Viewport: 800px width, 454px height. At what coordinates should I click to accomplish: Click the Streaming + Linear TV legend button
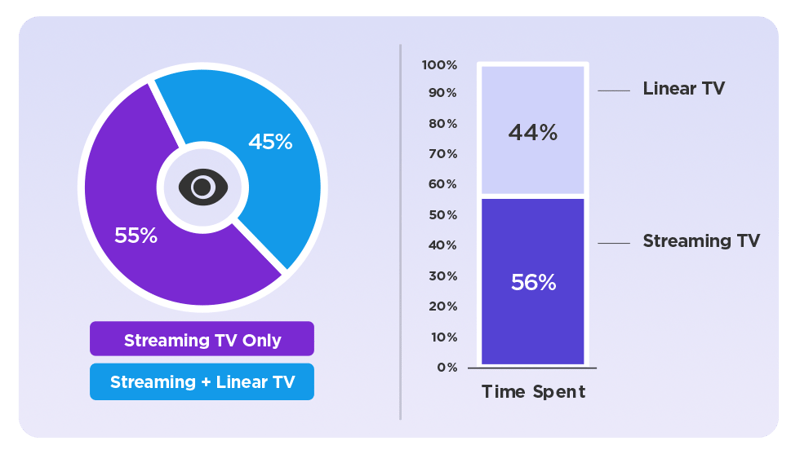202,382
